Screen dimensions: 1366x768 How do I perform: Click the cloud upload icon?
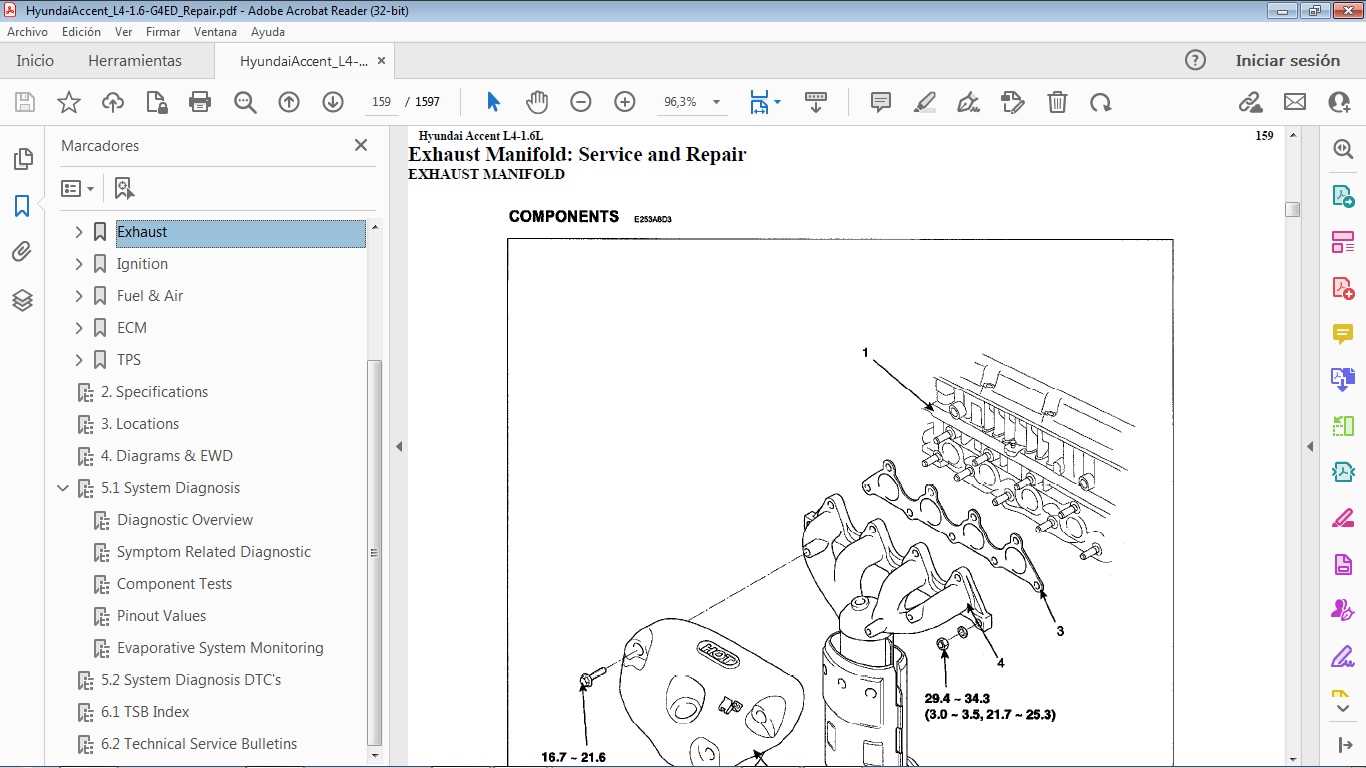click(113, 102)
